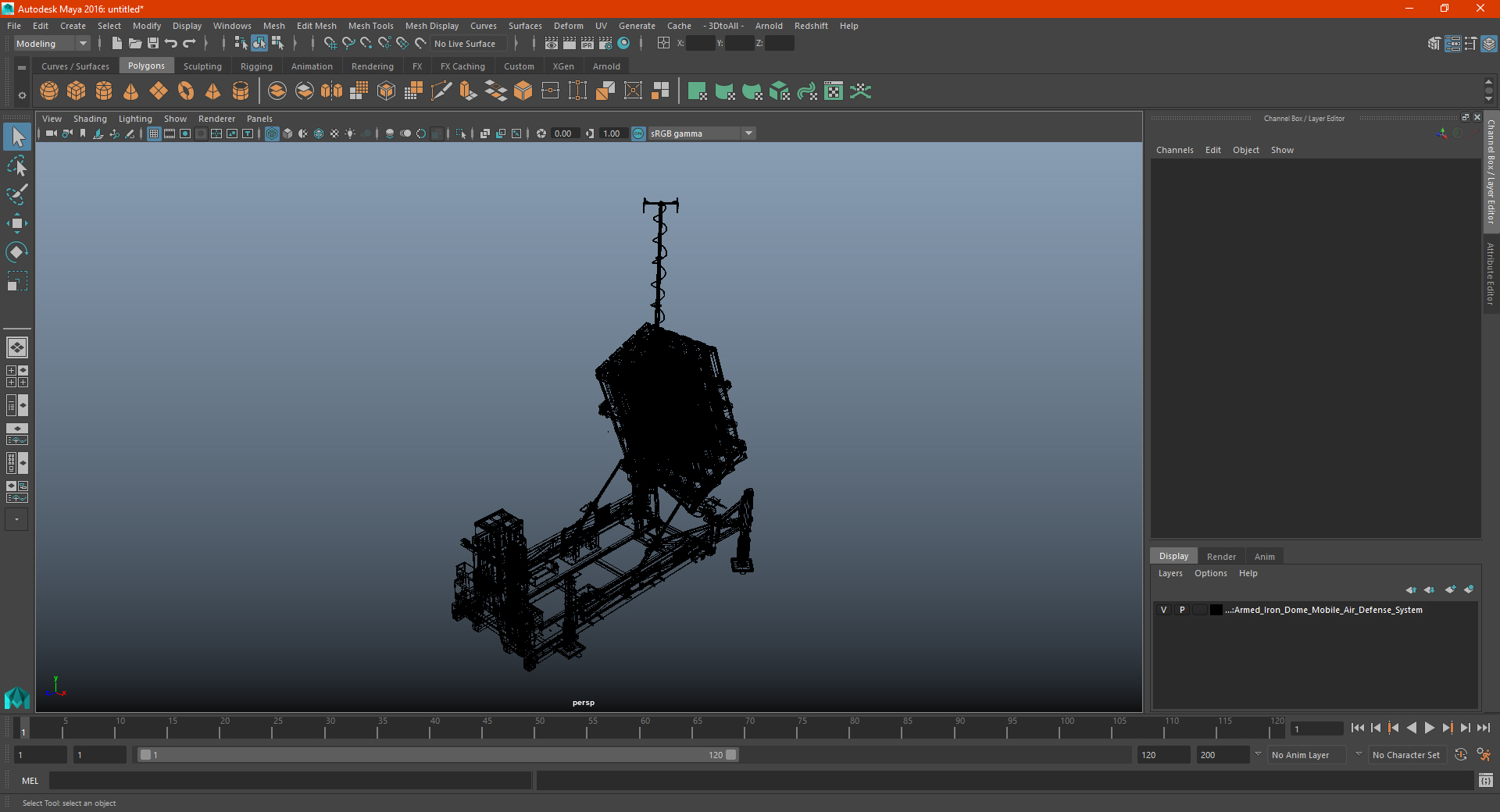Create layer from selected objects

(1469, 589)
